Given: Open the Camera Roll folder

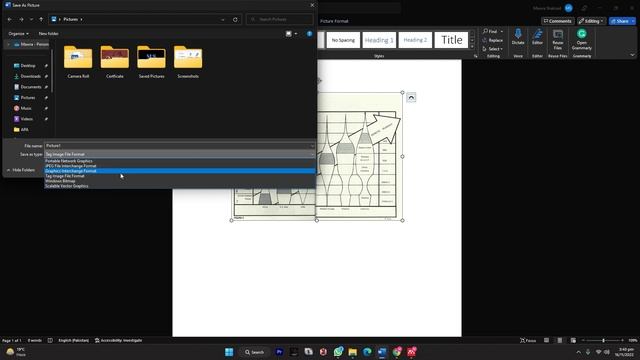Looking at the screenshot, I should coord(78,62).
